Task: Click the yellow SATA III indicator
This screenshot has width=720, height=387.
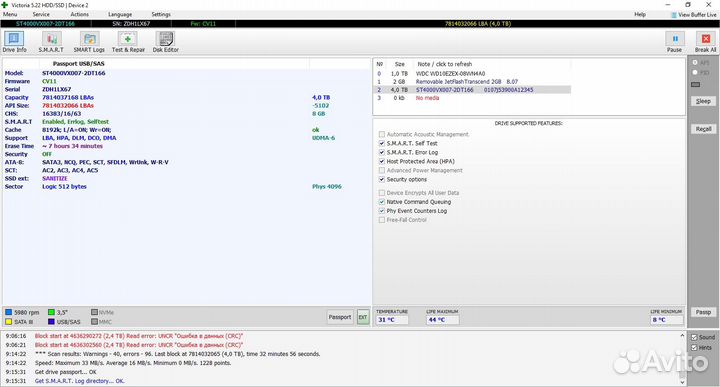Action: pyautogui.click(x=8, y=322)
